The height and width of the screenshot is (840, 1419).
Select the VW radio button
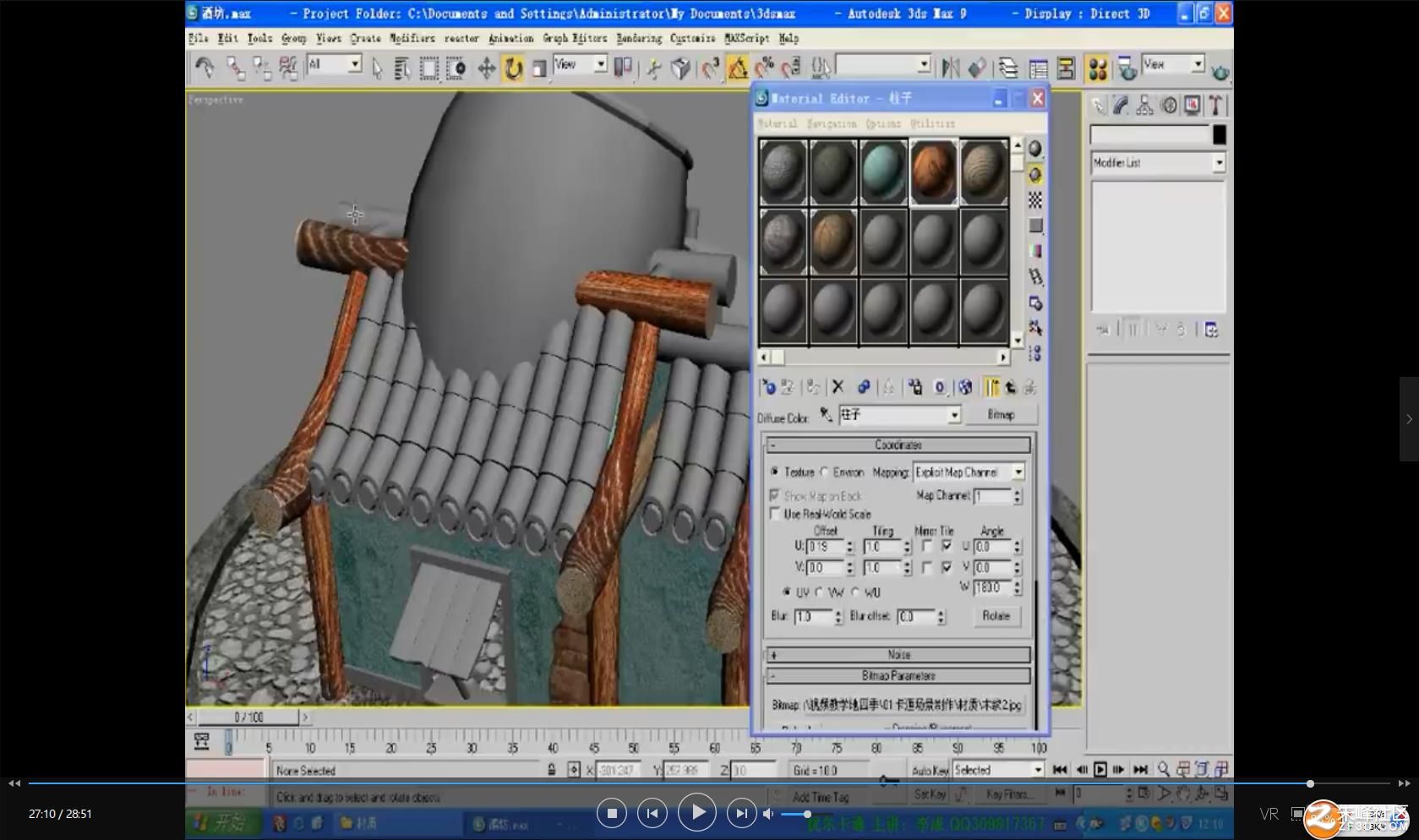pyautogui.click(x=820, y=592)
